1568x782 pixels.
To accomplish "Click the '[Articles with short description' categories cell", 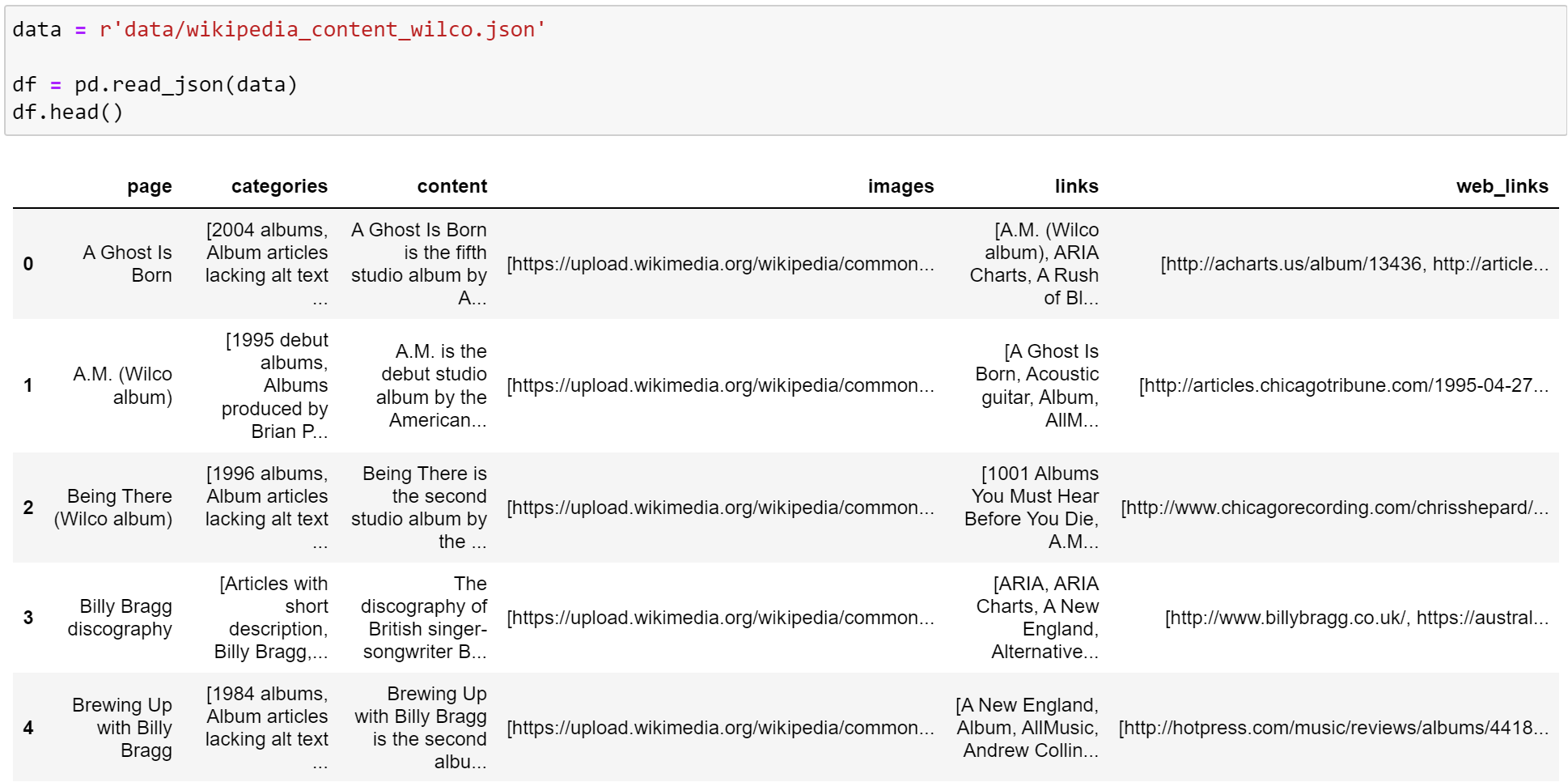I will click(x=271, y=618).
